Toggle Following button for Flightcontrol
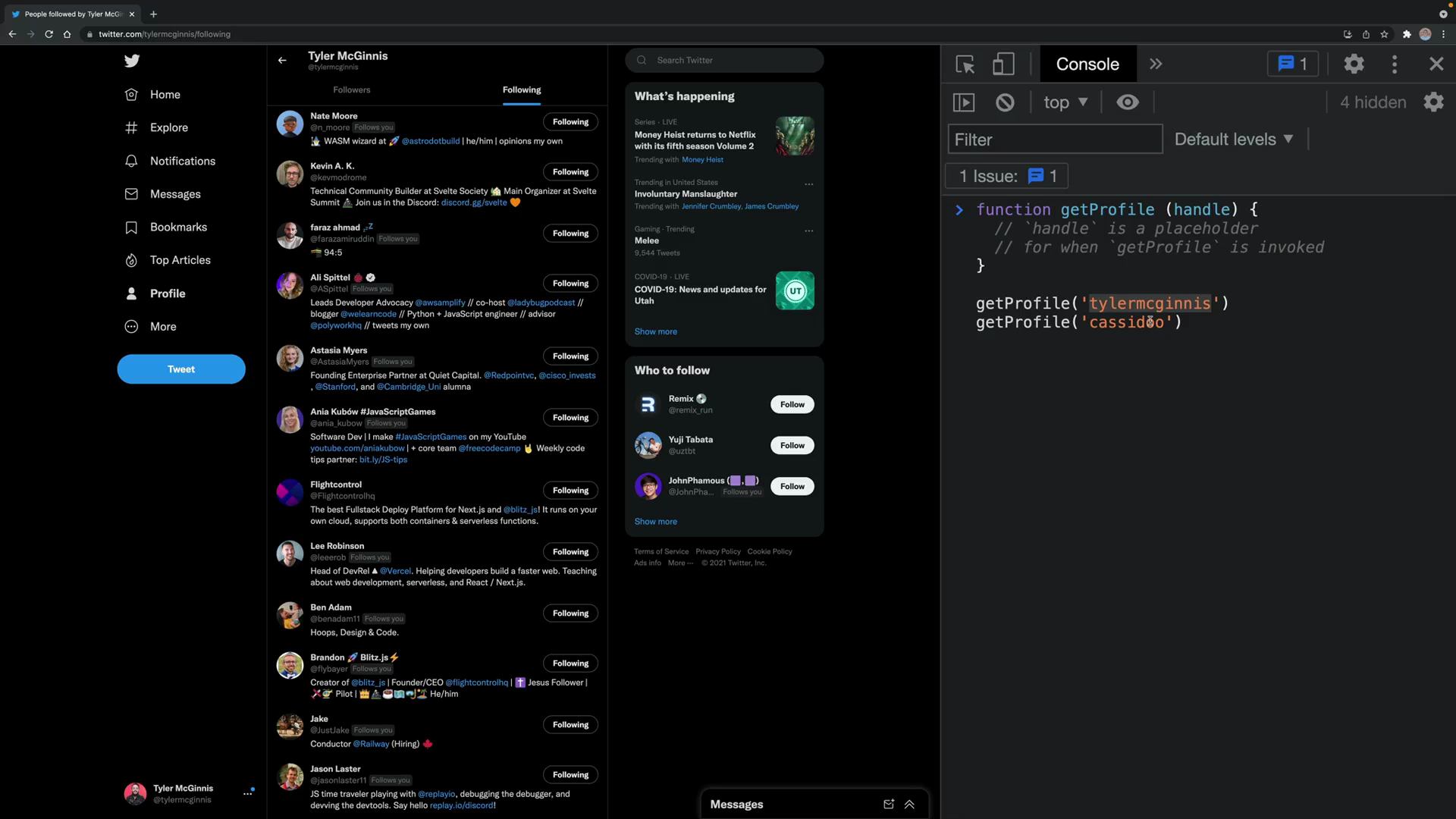 click(570, 491)
